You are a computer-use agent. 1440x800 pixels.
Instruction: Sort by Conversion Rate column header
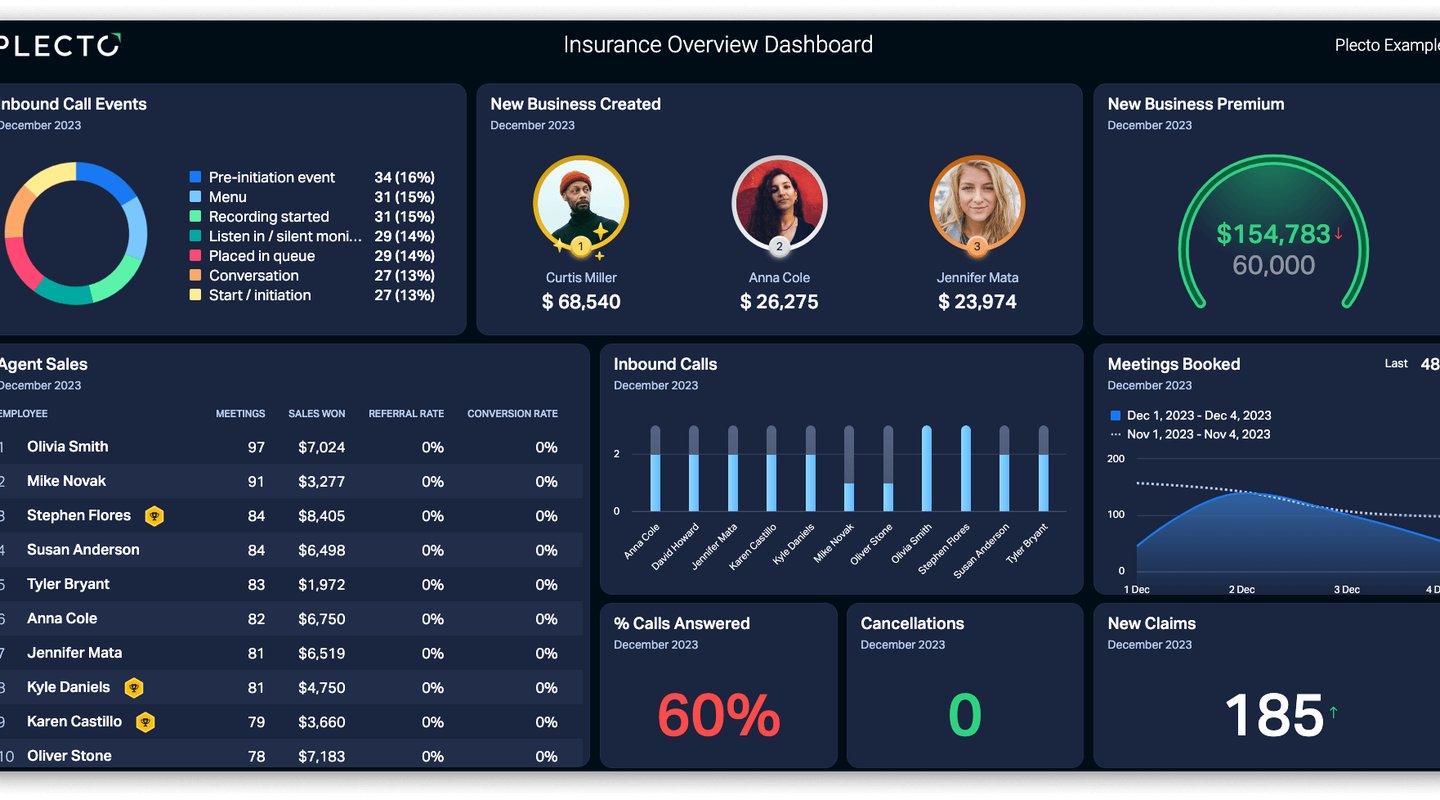[x=512, y=414]
